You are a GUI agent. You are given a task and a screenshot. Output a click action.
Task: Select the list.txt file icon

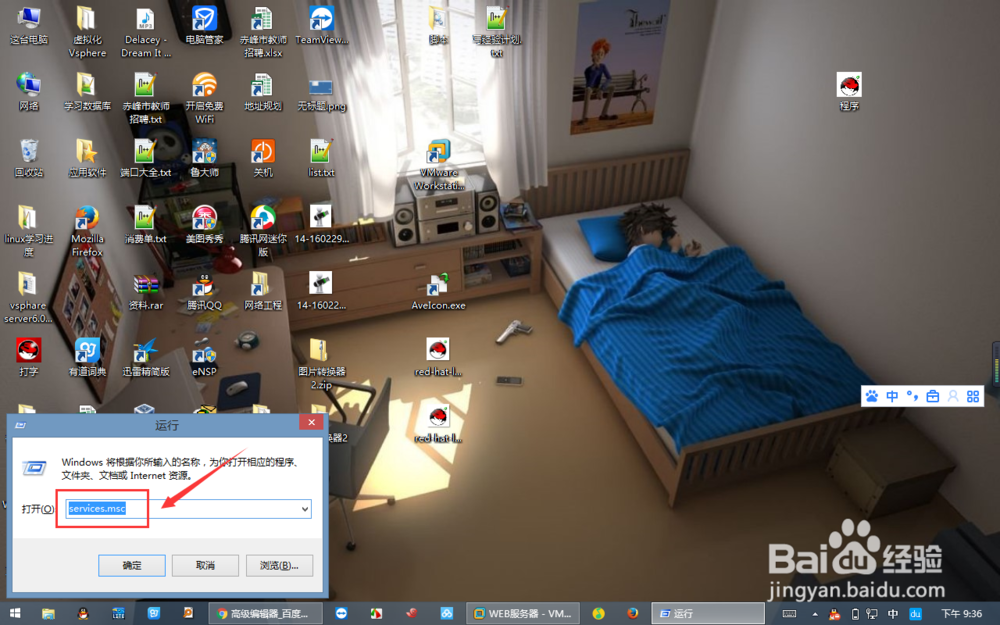pyautogui.click(x=321, y=158)
